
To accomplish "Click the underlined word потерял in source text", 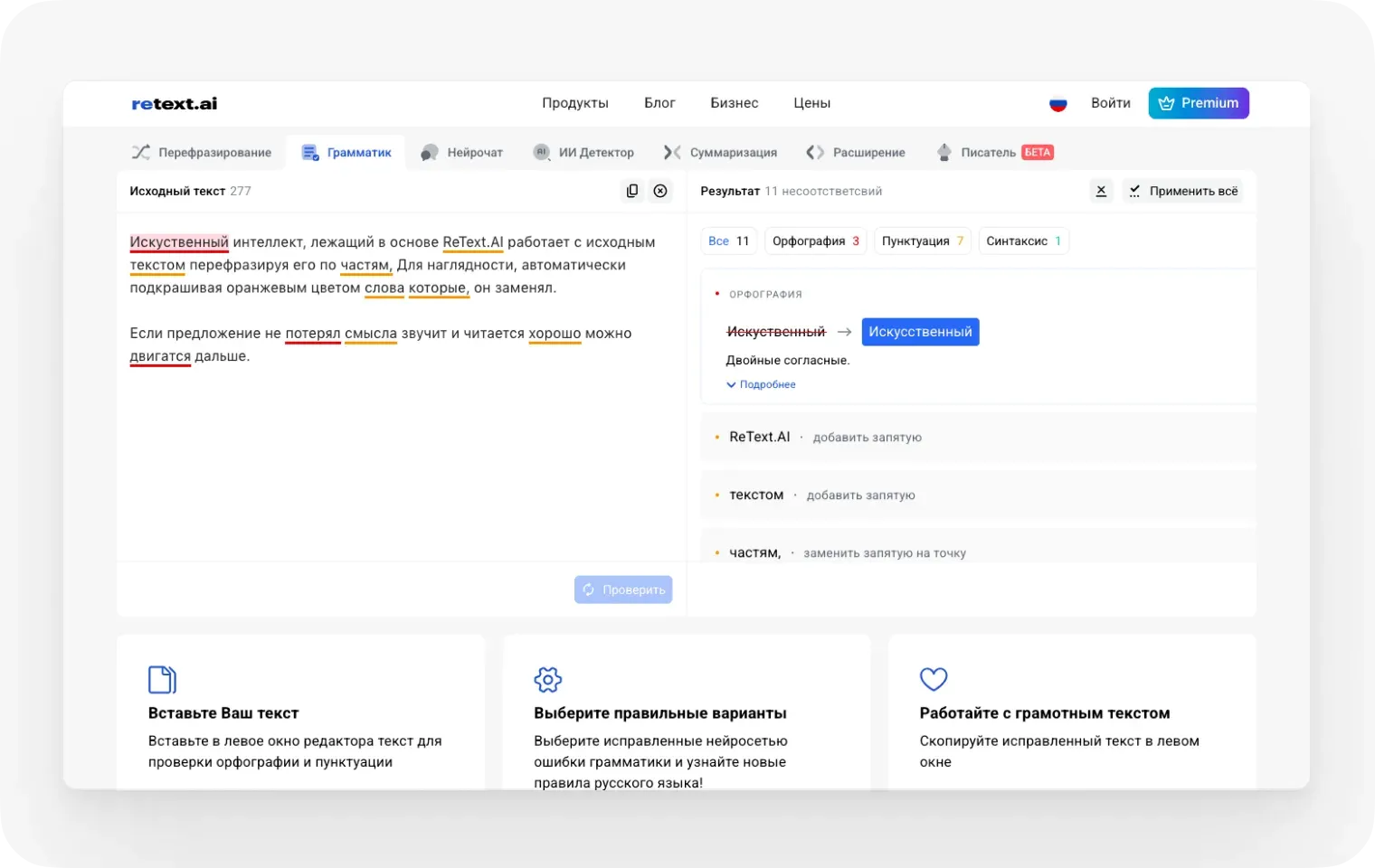I will [x=313, y=334].
